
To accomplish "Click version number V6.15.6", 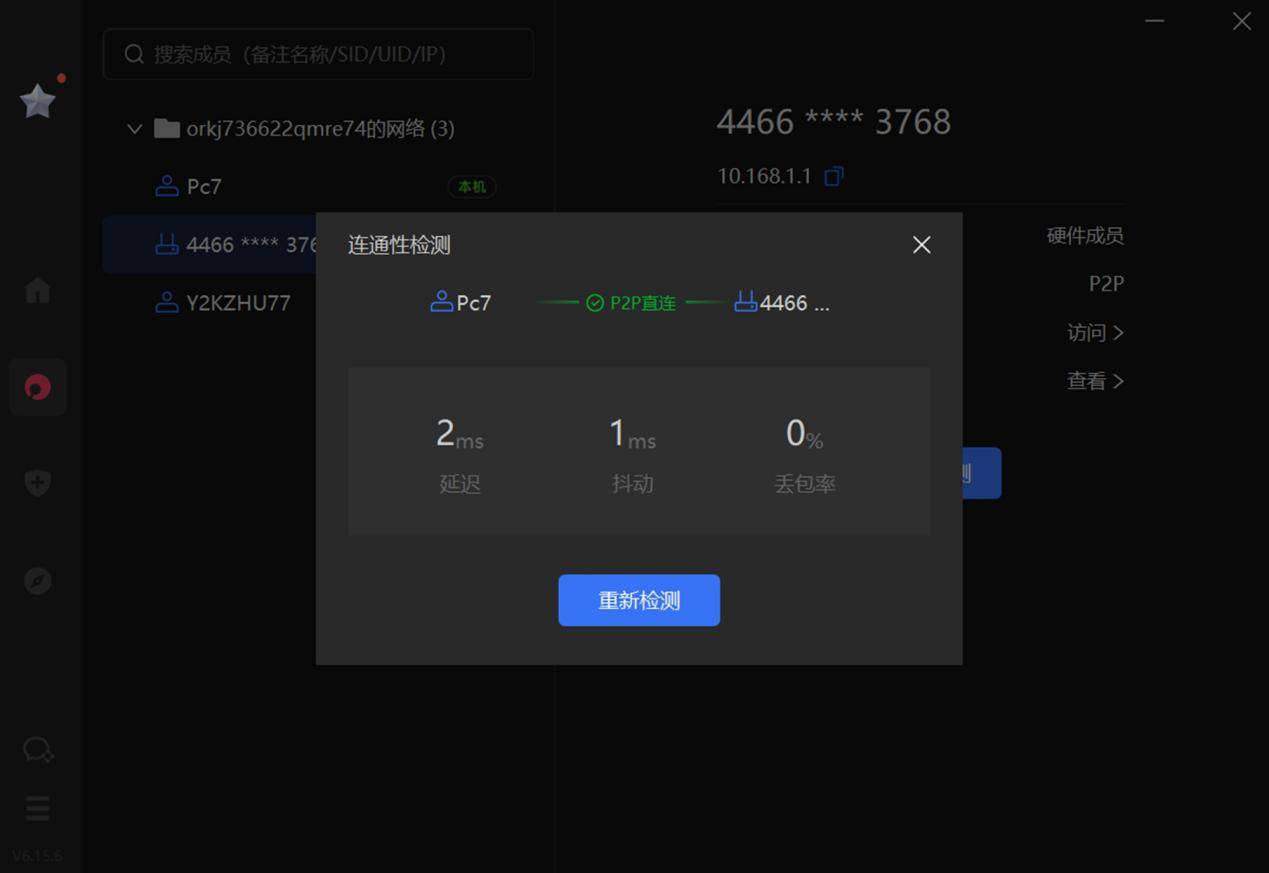I will [x=37, y=856].
